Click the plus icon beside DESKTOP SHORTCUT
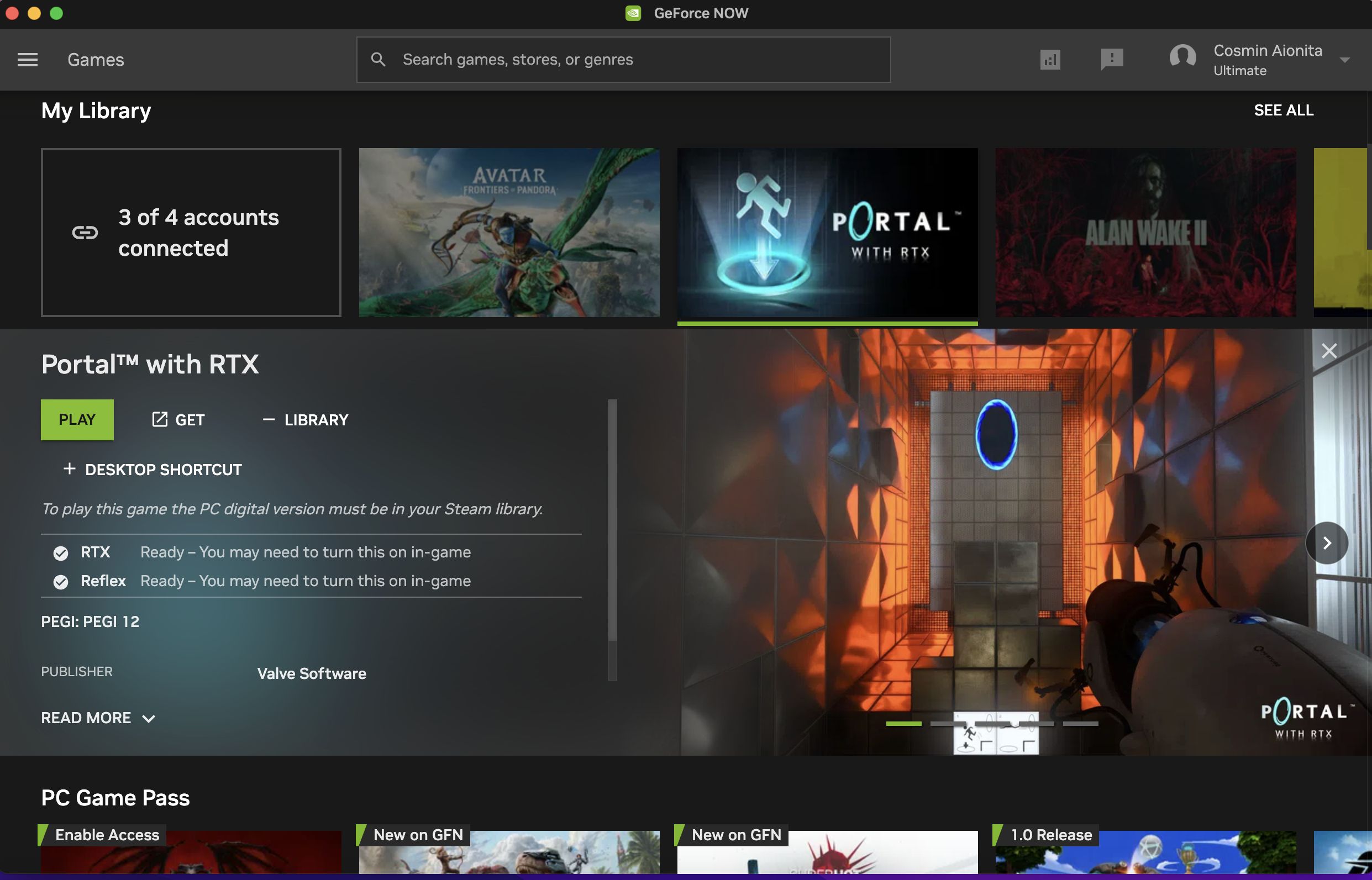Screen dimensions: 1372x880 (69, 468)
